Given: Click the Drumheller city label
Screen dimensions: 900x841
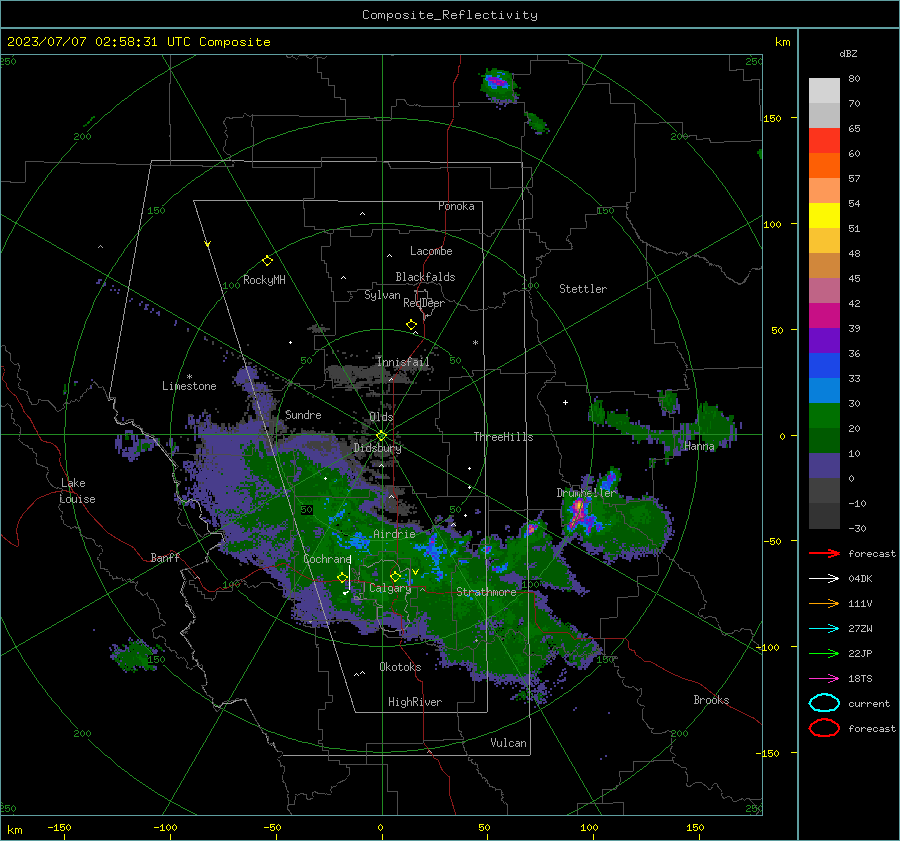Looking at the screenshot, I should (x=585, y=493).
